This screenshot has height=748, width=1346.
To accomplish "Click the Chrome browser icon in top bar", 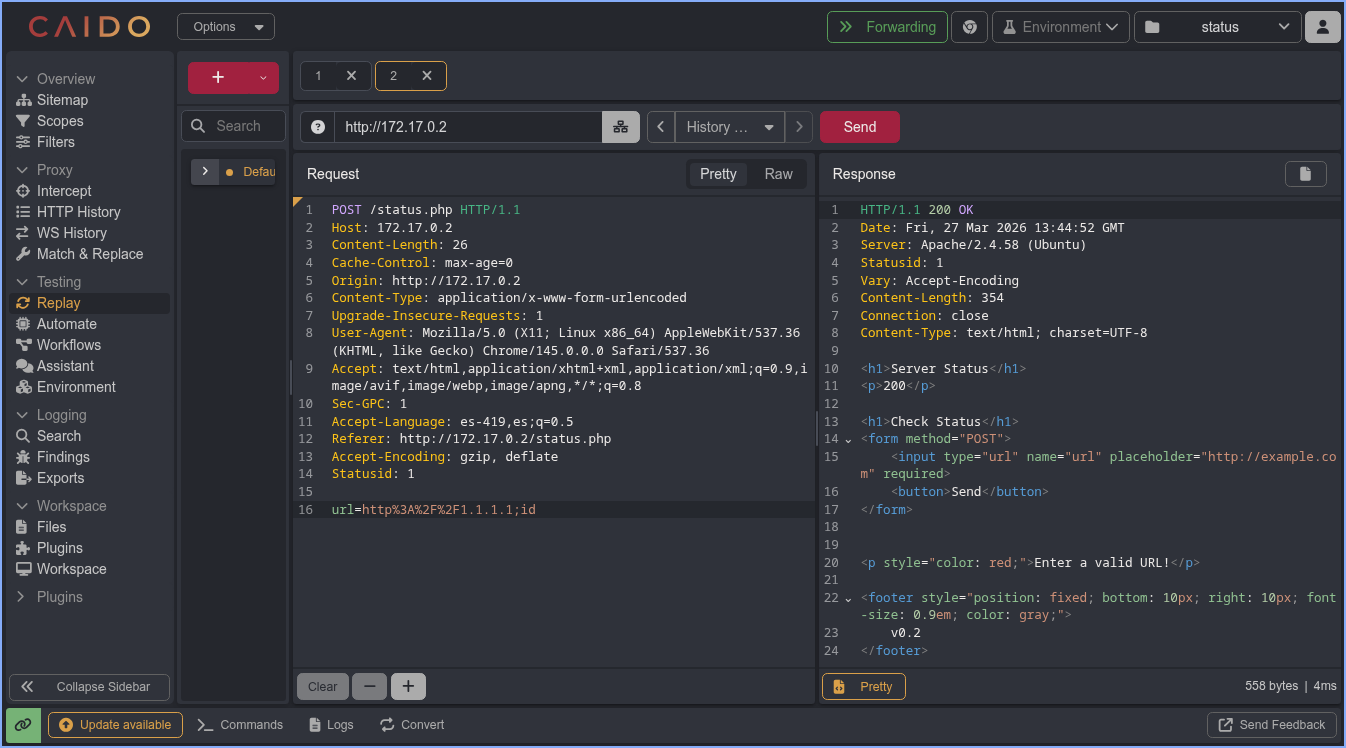I will (969, 27).
